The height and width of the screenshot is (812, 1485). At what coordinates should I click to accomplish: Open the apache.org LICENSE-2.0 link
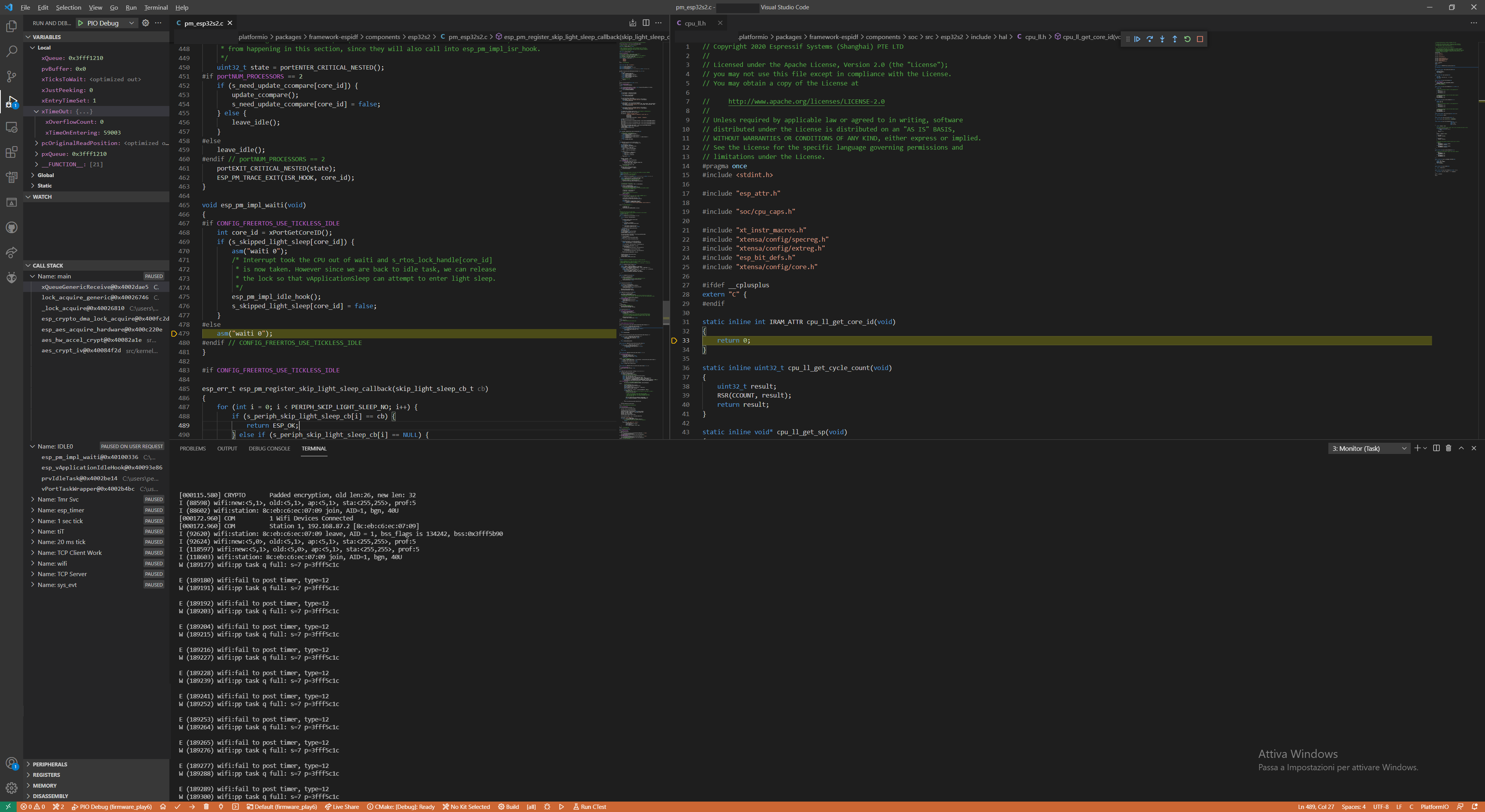click(x=806, y=101)
